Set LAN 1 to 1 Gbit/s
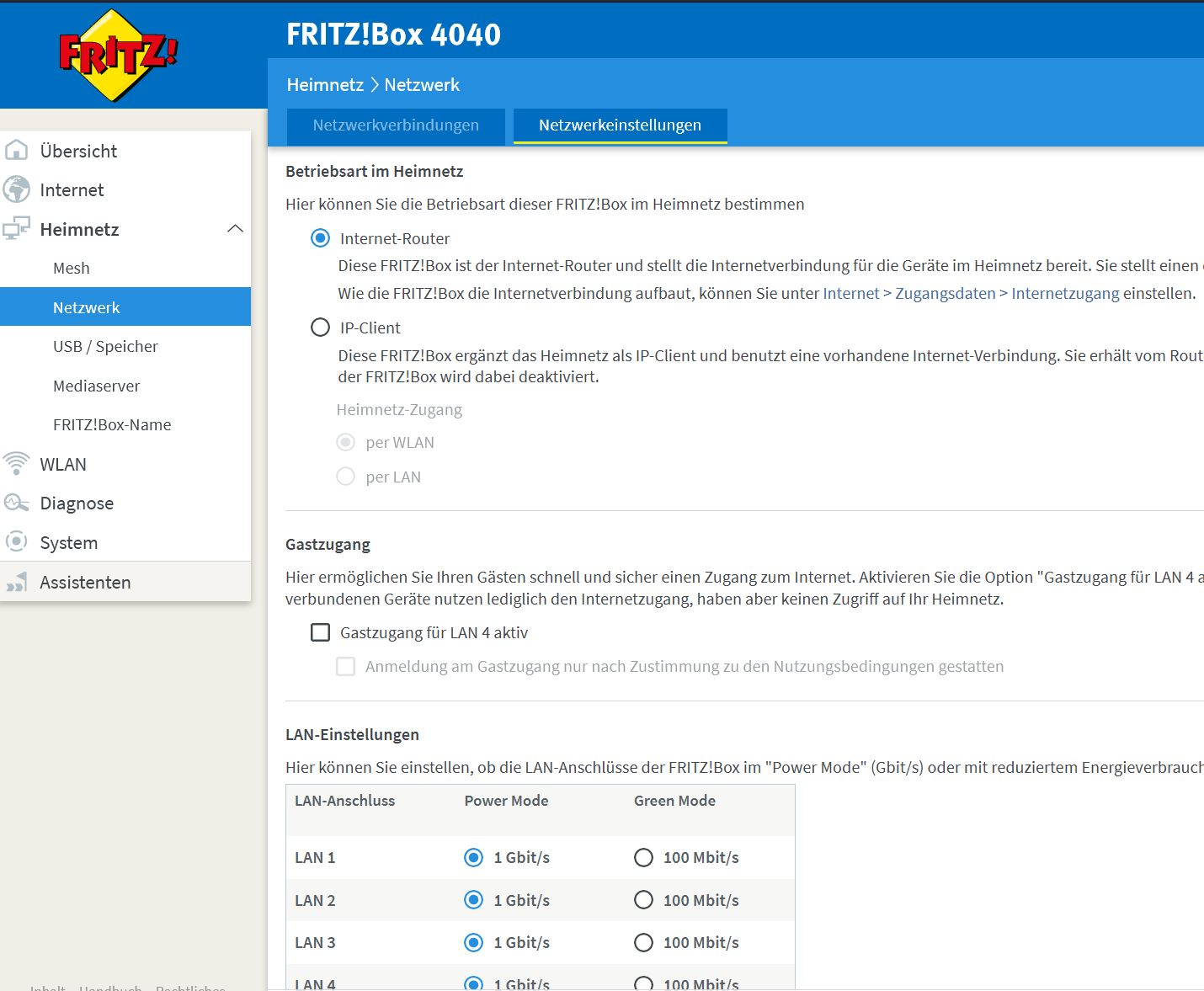The height and width of the screenshot is (991, 1204). (x=474, y=857)
